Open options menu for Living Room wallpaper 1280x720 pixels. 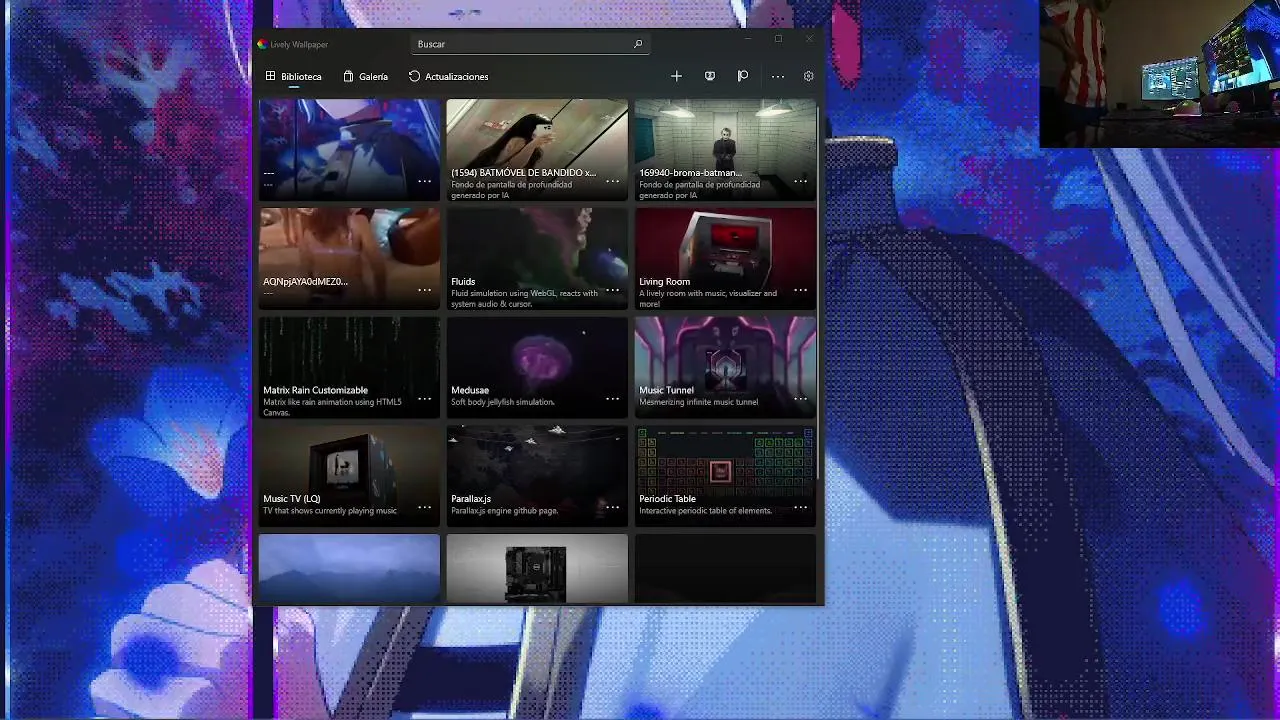(x=800, y=290)
